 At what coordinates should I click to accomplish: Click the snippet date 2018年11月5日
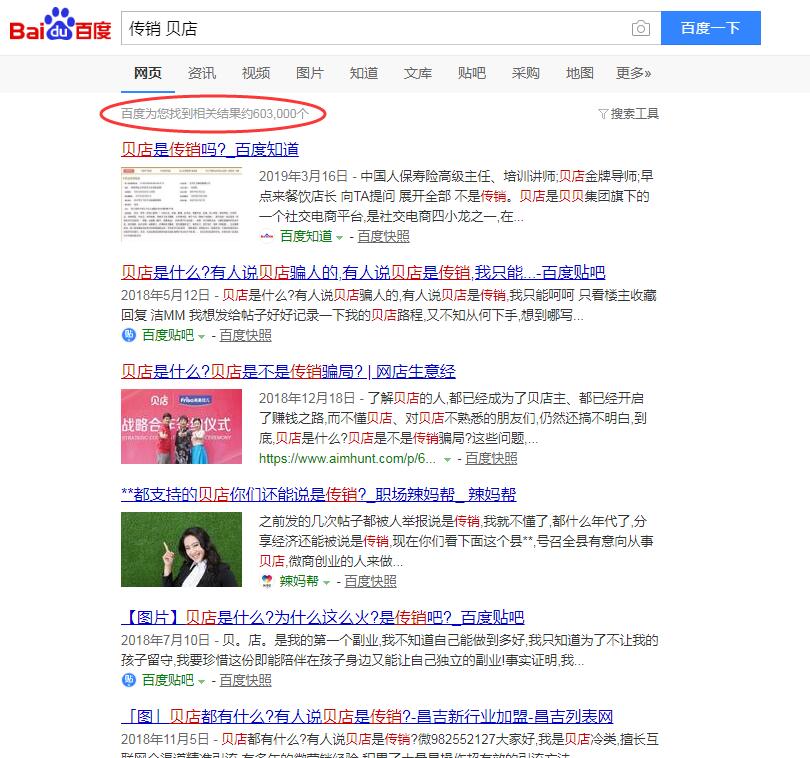(x=165, y=739)
